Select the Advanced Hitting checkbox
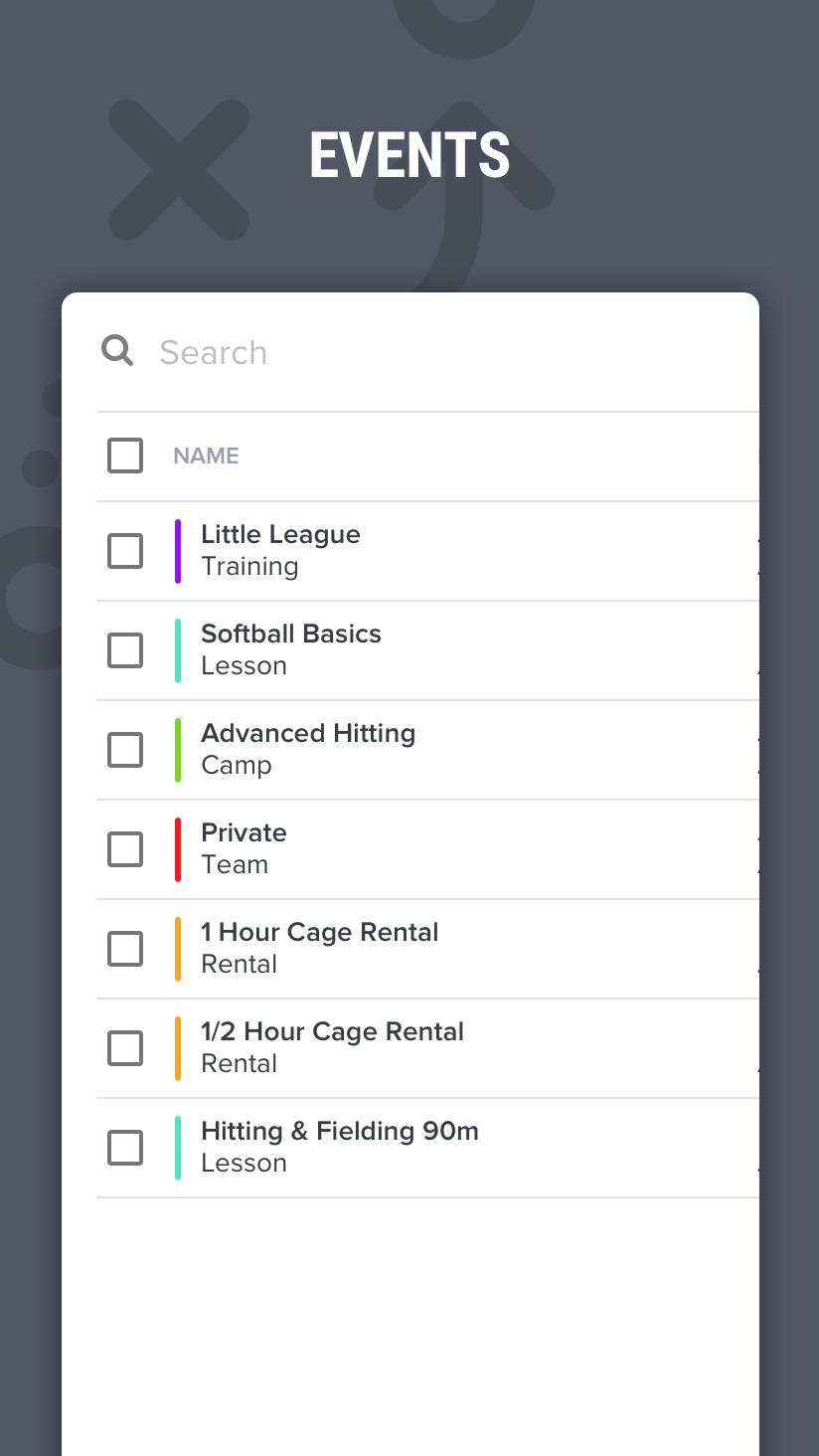This screenshot has height=1456, width=819. tap(125, 750)
